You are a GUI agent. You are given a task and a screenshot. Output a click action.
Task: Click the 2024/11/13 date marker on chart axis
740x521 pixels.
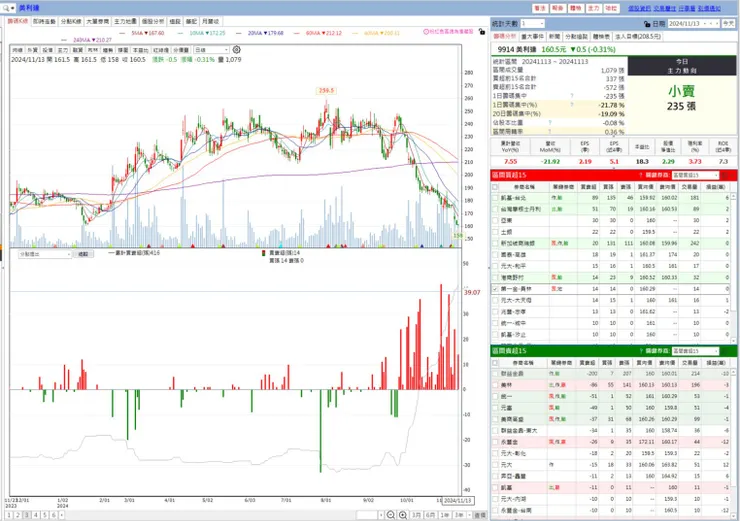tap(458, 501)
